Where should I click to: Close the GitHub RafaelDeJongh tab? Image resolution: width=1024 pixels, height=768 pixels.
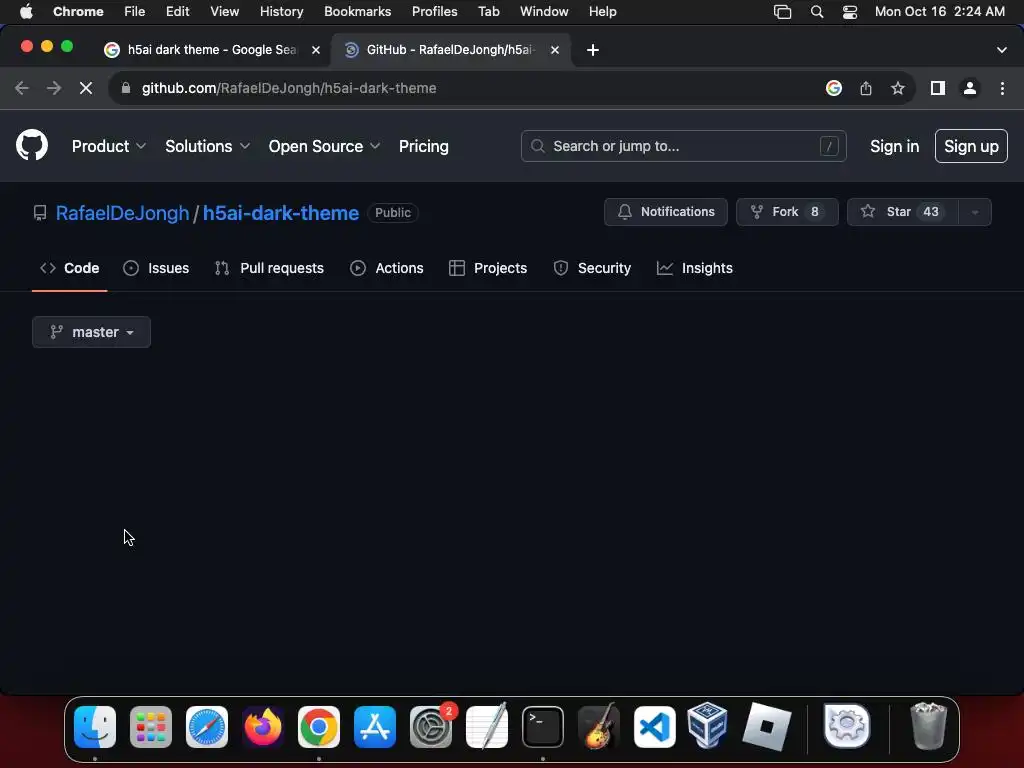pos(554,50)
